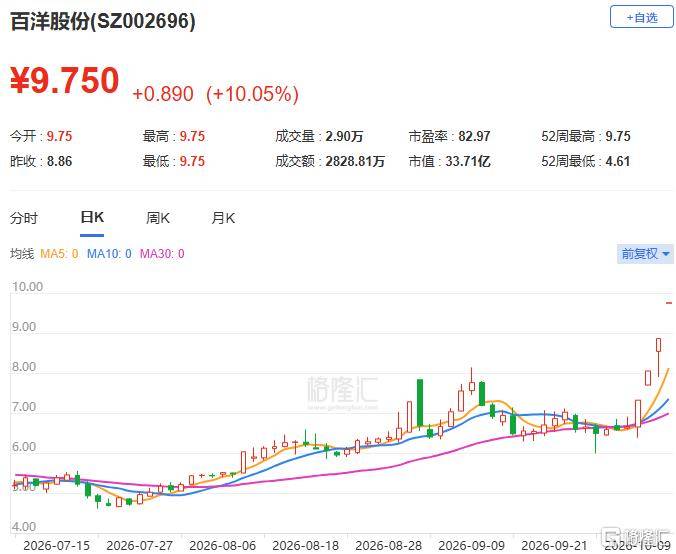The image size is (676, 554).
Task: Click the +10.05% change percentage
Action: [x=252, y=94]
